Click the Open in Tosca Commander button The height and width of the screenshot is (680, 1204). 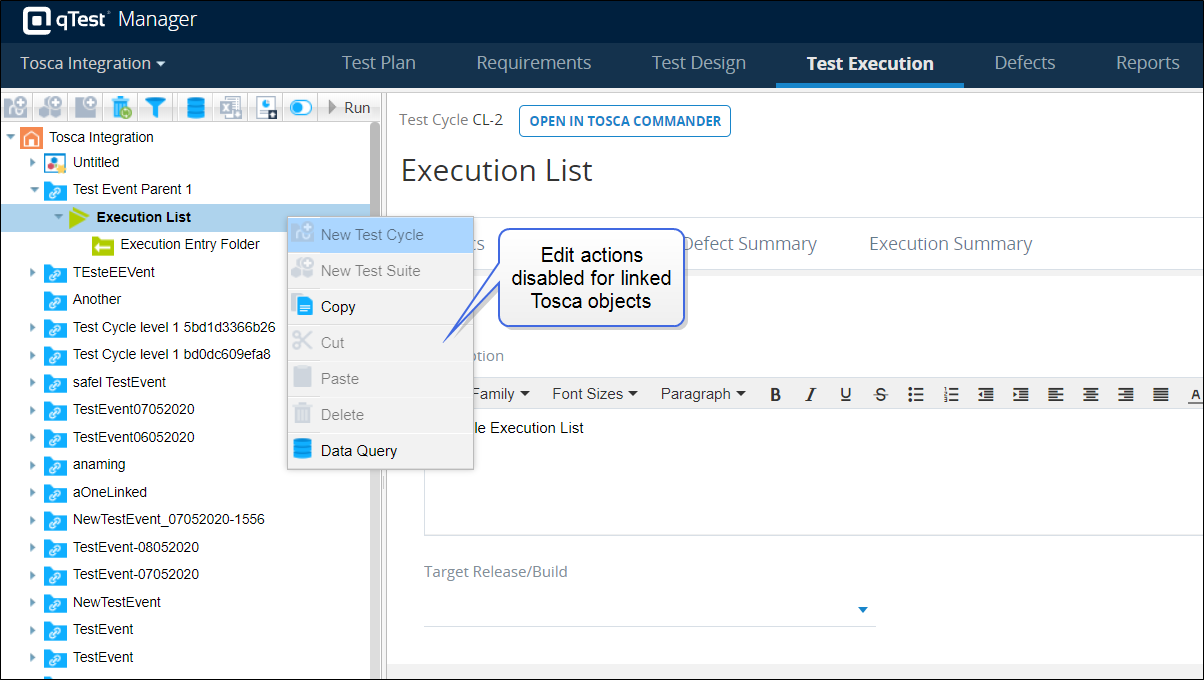coord(624,121)
